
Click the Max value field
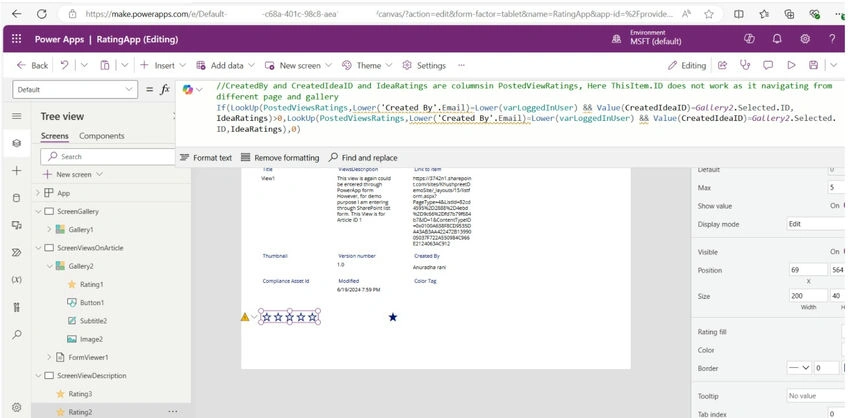tap(838, 188)
